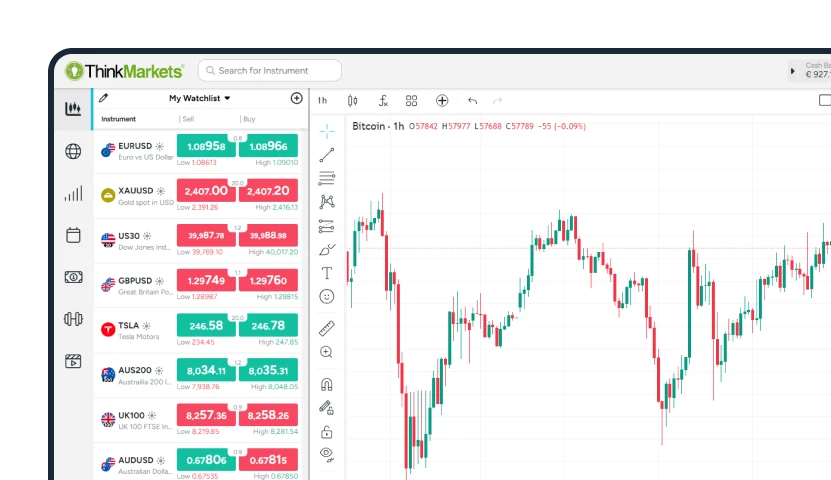This screenshot has height=480, width=831.
Task: Toggle lock all drawings
Action: [326, 432]
